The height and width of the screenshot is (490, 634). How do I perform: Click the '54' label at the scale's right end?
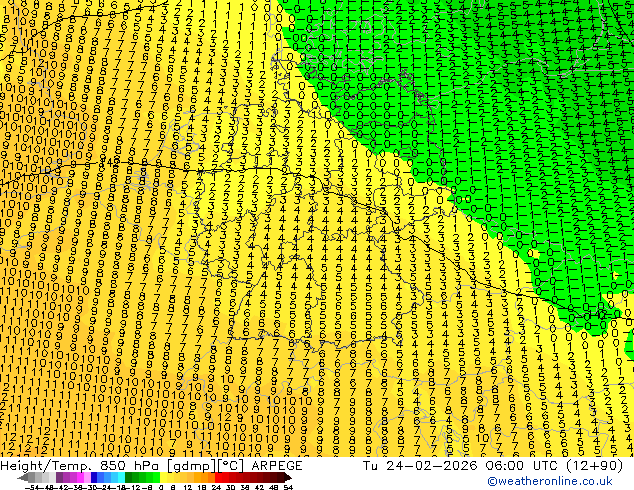(x=287, y=488)
